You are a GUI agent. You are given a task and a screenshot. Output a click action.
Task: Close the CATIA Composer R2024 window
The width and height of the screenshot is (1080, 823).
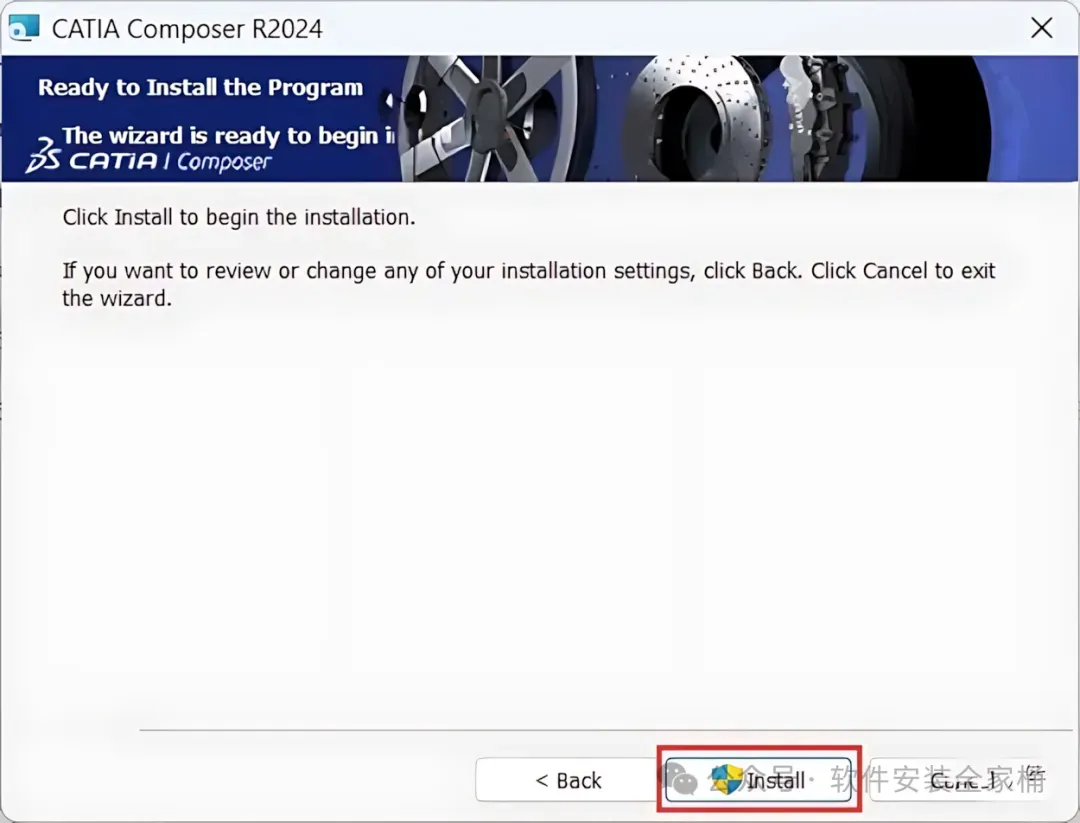click(x=1041, y=28)
